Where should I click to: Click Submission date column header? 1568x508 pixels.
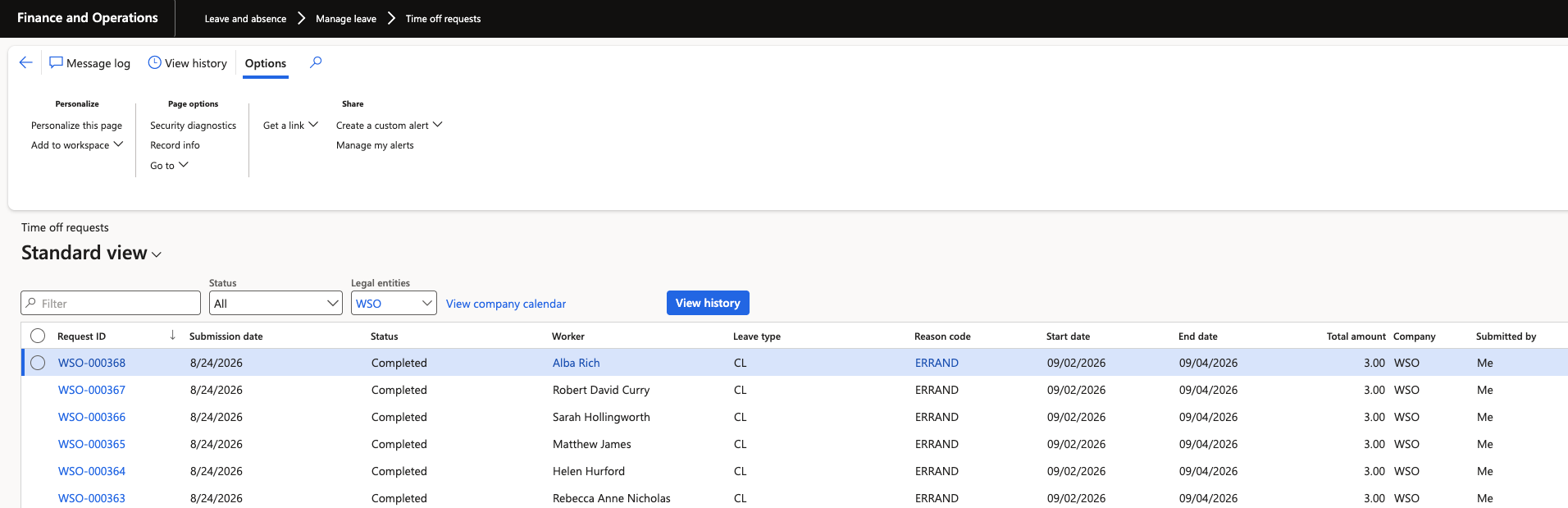pos(226,336)
